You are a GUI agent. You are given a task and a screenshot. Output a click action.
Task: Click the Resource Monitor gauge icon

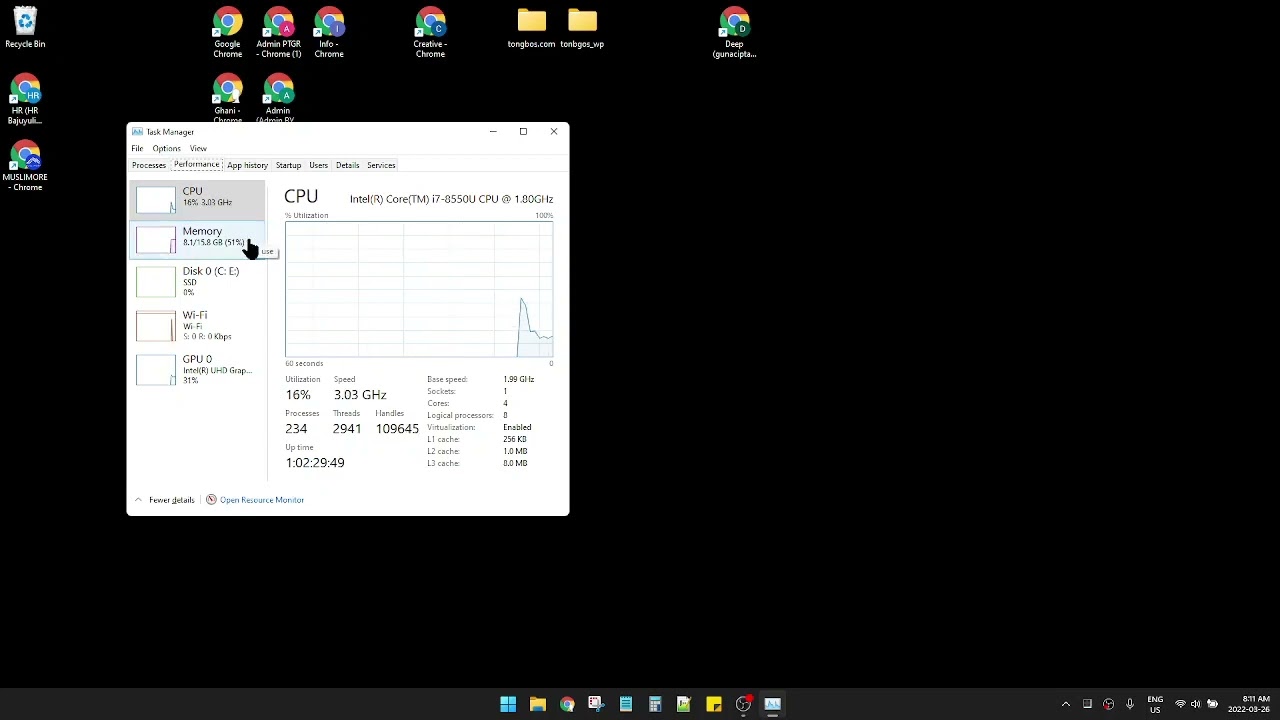pos(211,500)
